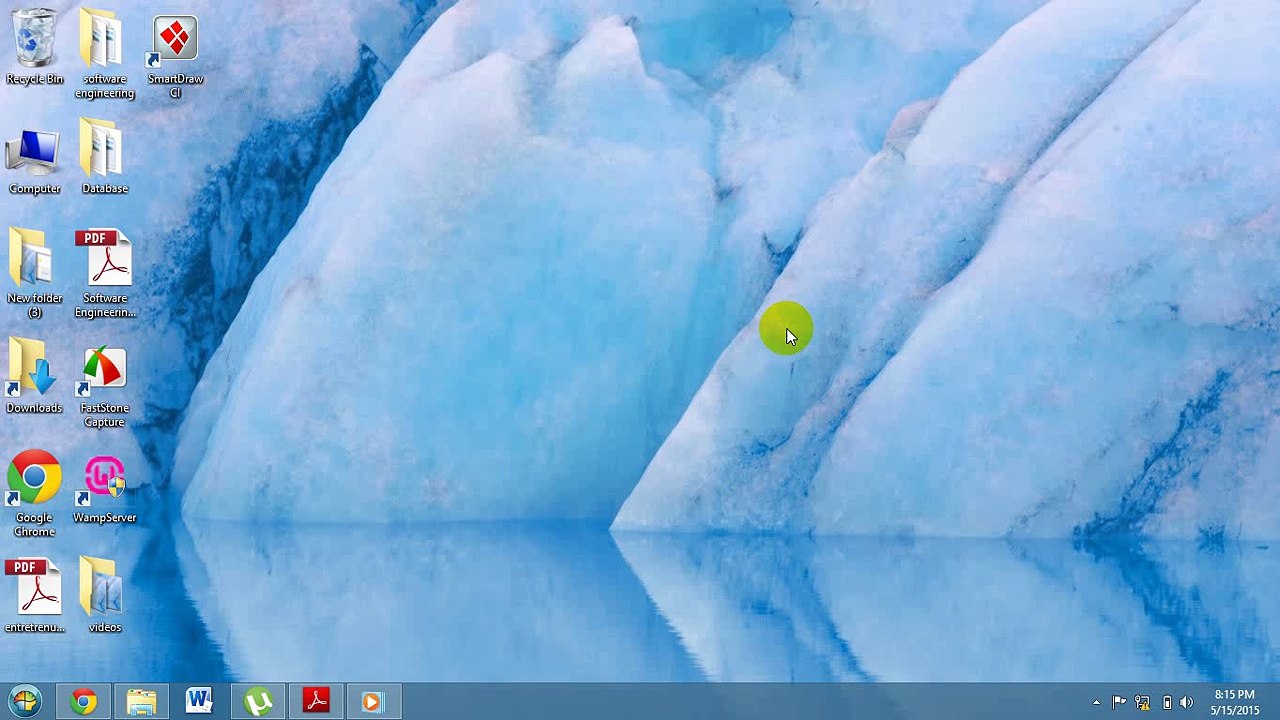The width and height of the screenshot is (1280, 720).
Task: Open uTorrent from the taskbar
Action: click(x=258, y=701)
